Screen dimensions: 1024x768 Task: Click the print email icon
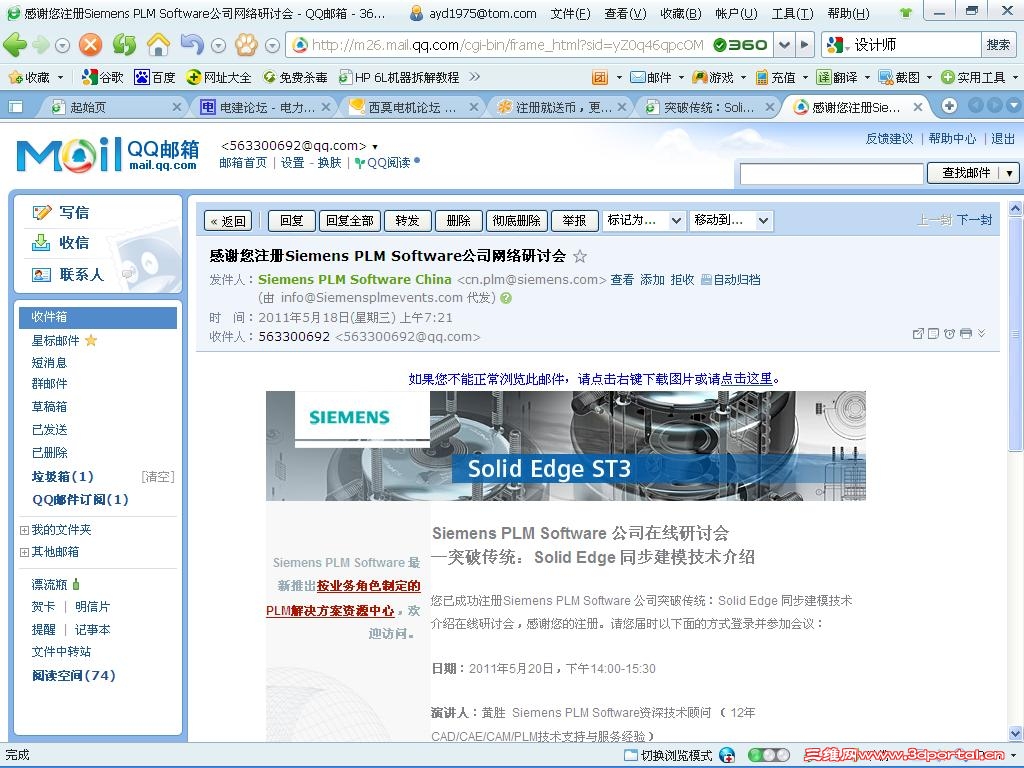(x=966, y=334)
